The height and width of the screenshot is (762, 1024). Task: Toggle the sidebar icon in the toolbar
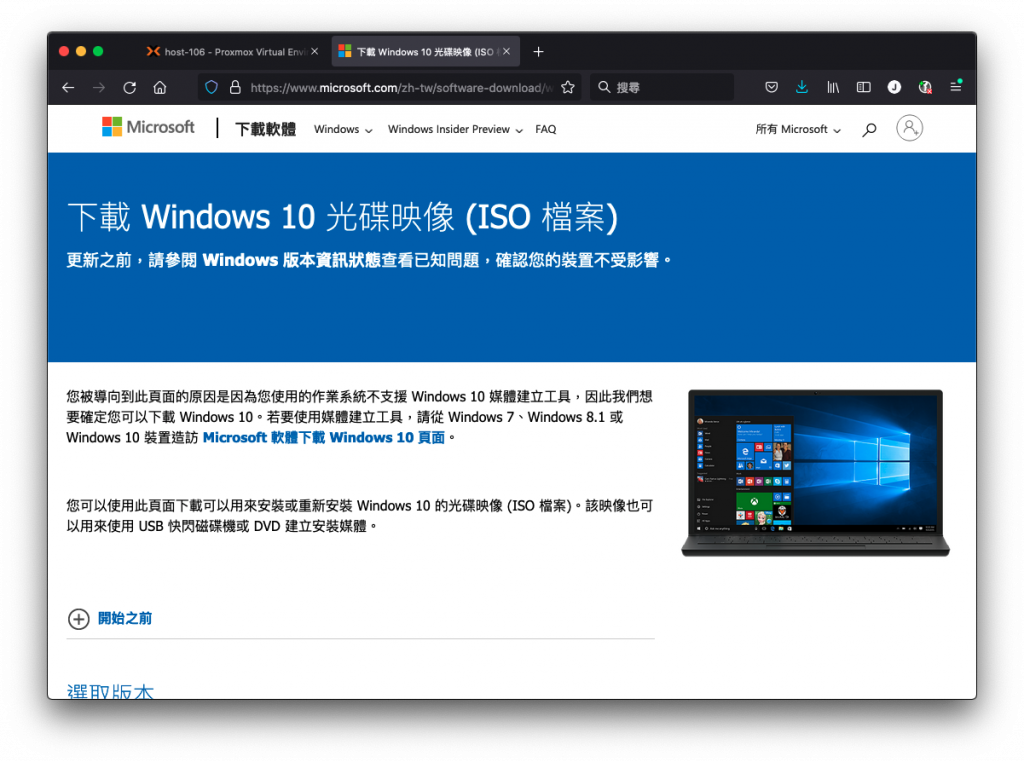point(863,87)
